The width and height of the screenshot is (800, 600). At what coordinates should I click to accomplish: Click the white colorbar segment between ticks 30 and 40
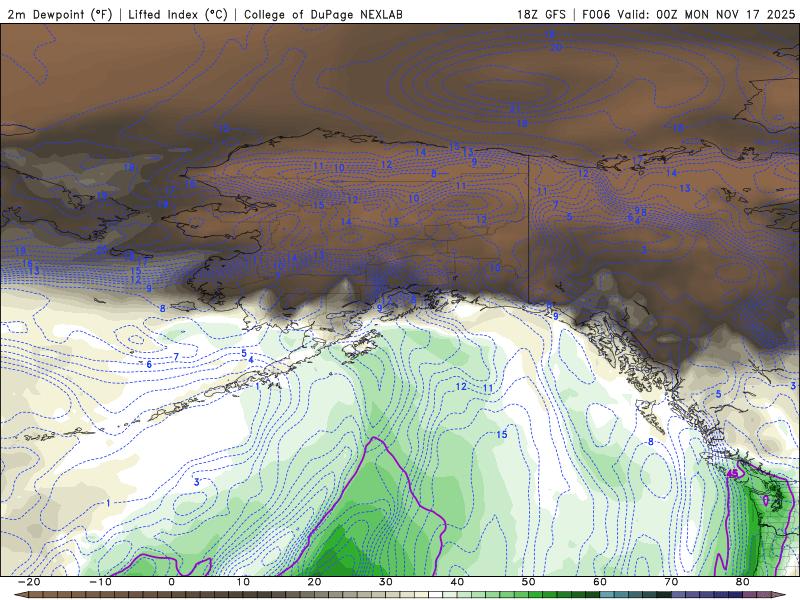pyautogui.click(x=435, y=595)
